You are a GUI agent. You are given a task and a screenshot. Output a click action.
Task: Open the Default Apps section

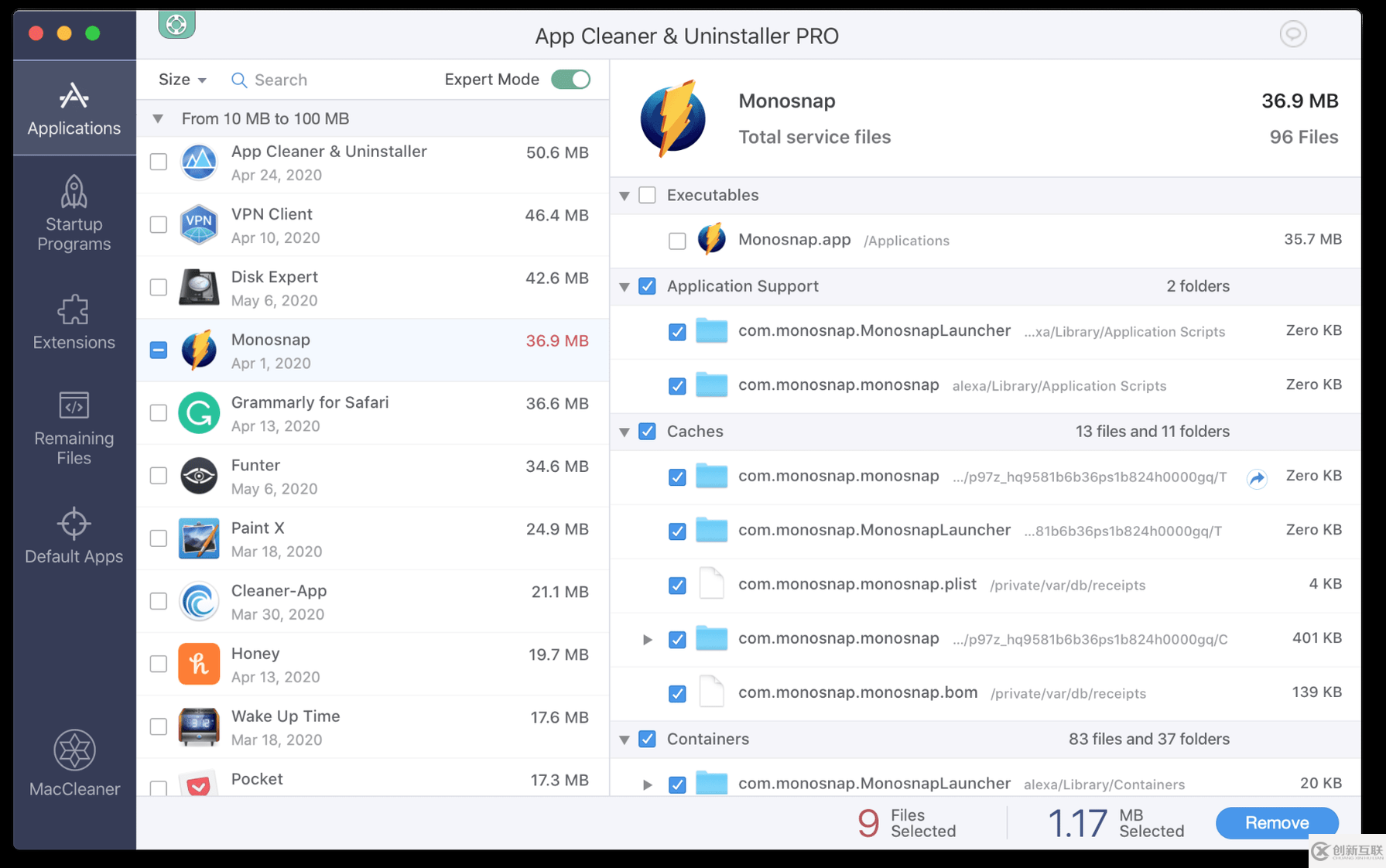(x=74, y=536)
